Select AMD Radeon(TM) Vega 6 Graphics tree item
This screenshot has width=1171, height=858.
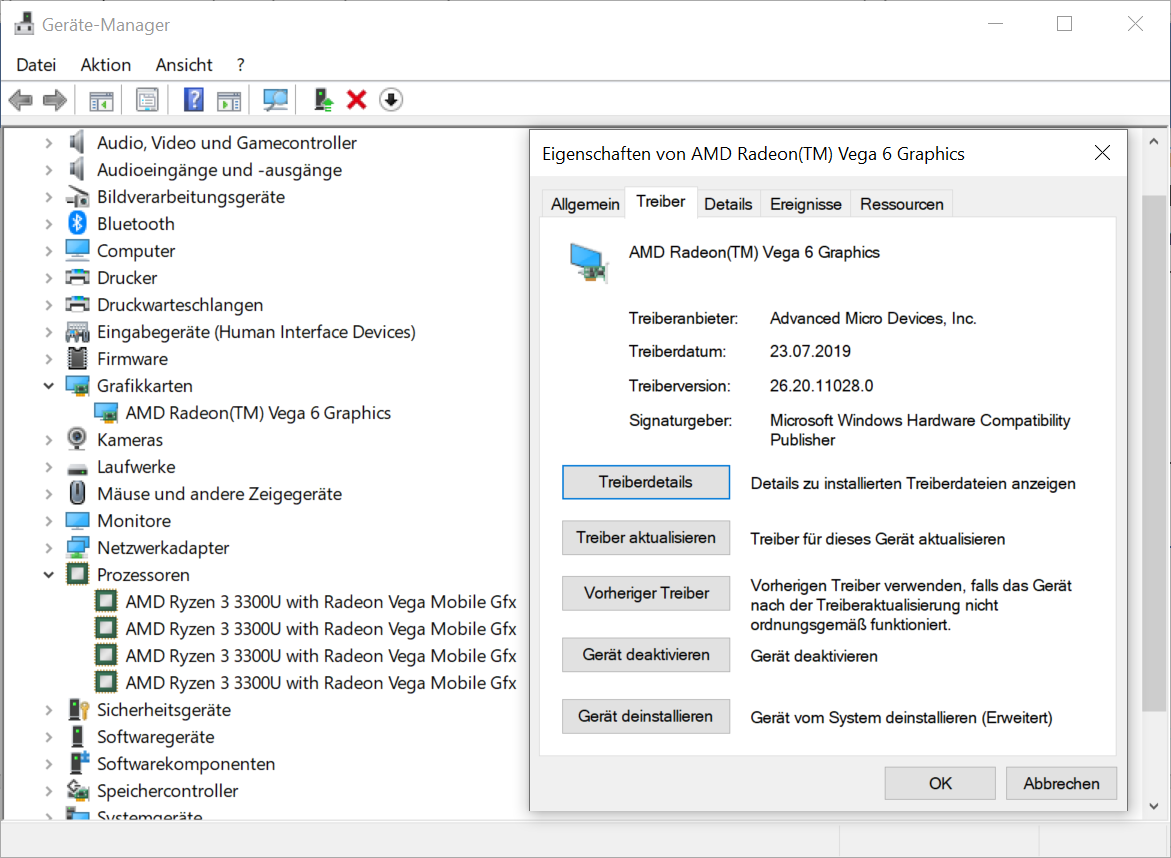(258, 413)
